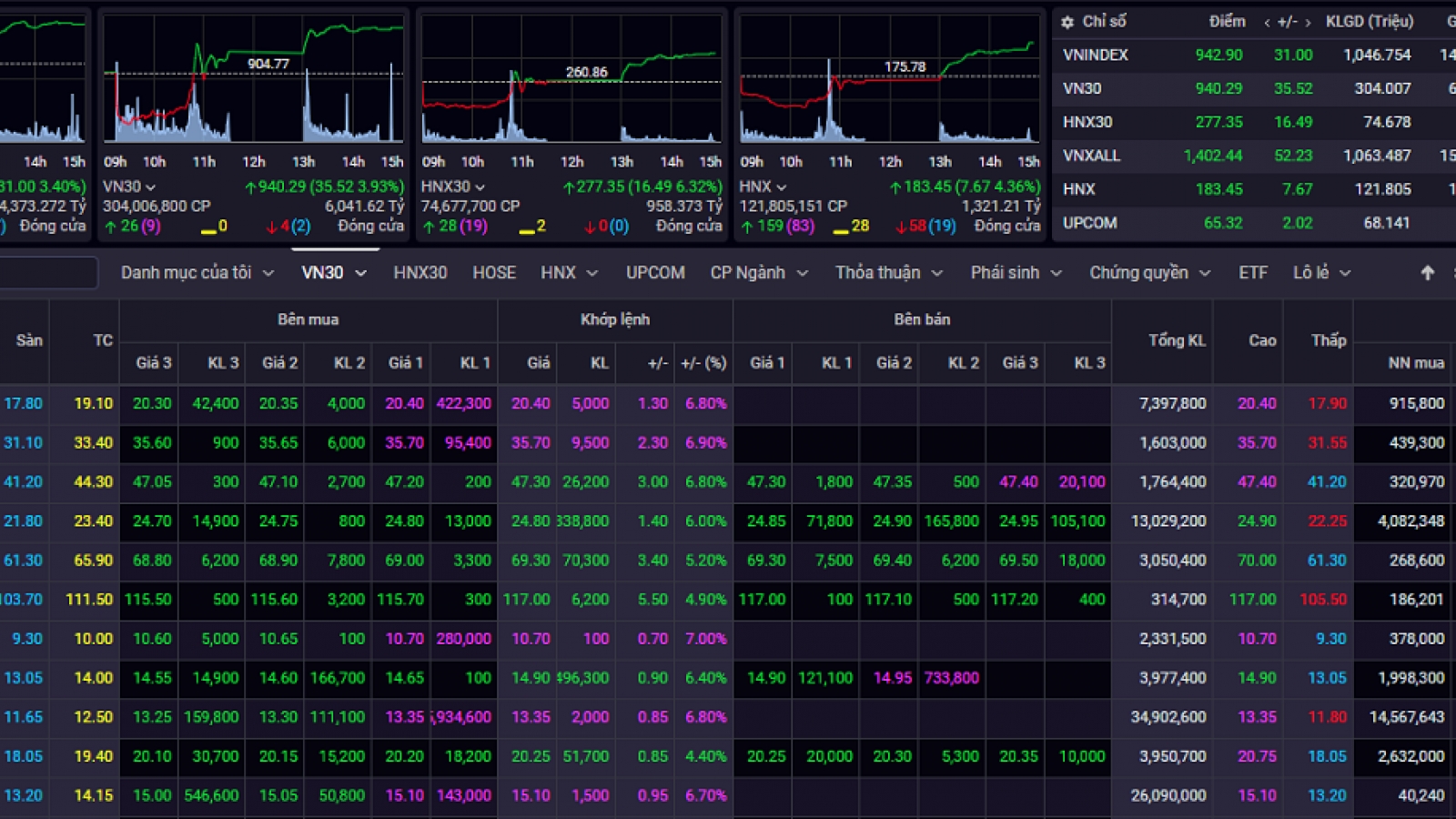Click high price 20.75 cell
This screenshot has width=1456, height=819.
[1257, 756]
